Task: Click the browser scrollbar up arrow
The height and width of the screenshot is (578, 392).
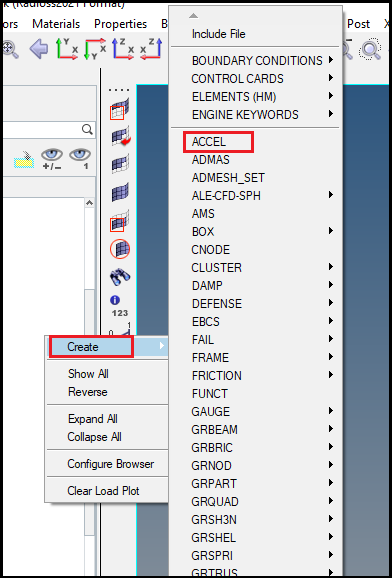Action: pyautogui.click(x=89, y=202)
